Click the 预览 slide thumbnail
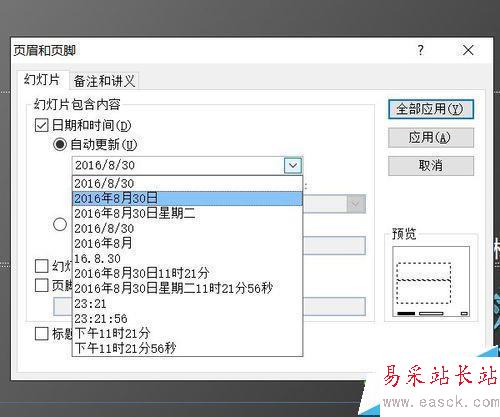This screenshot has height=417, width=500. (431, 281)
